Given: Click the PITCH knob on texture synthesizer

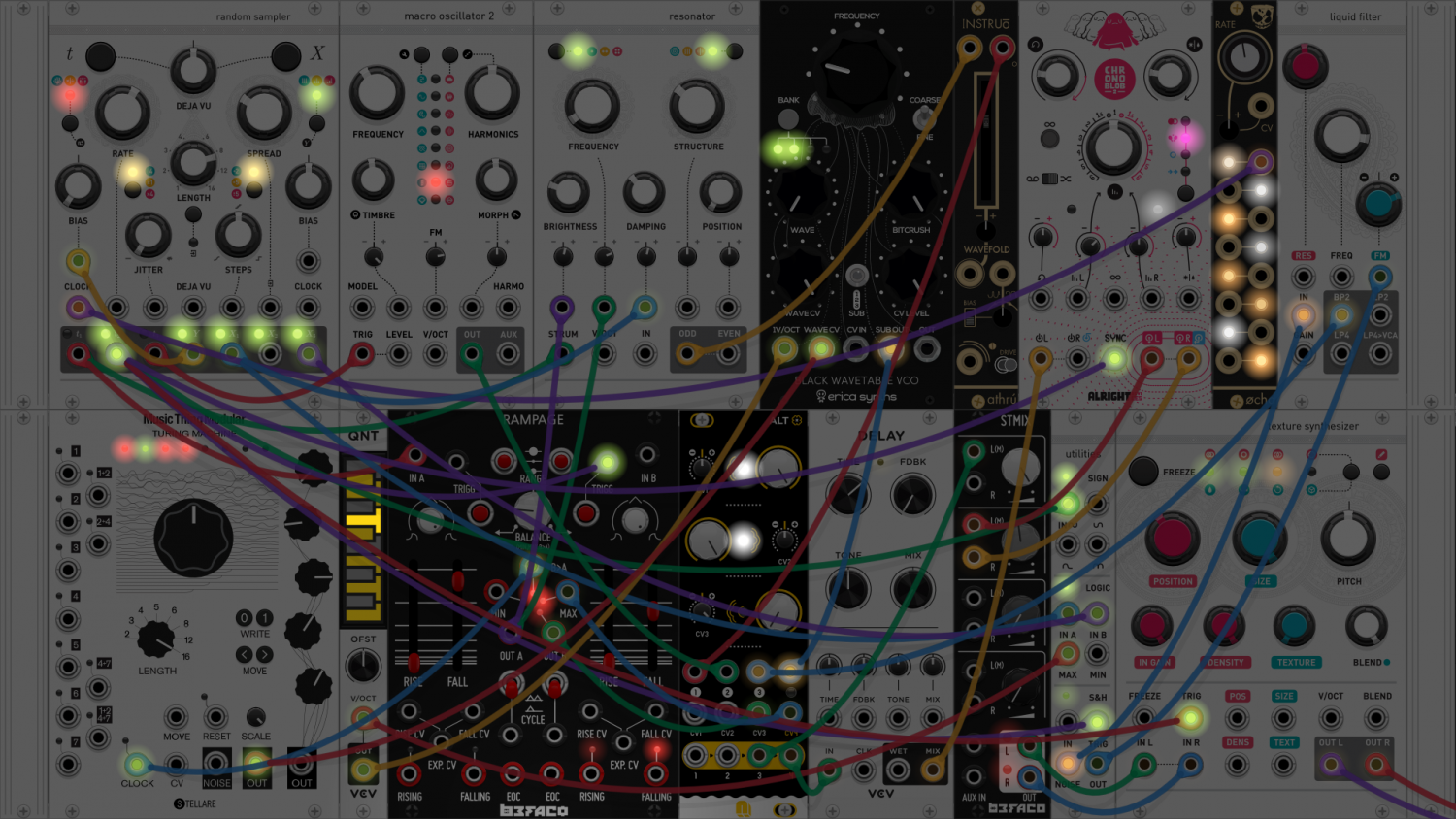Looking at the screenshot, I should point(1348,539).
